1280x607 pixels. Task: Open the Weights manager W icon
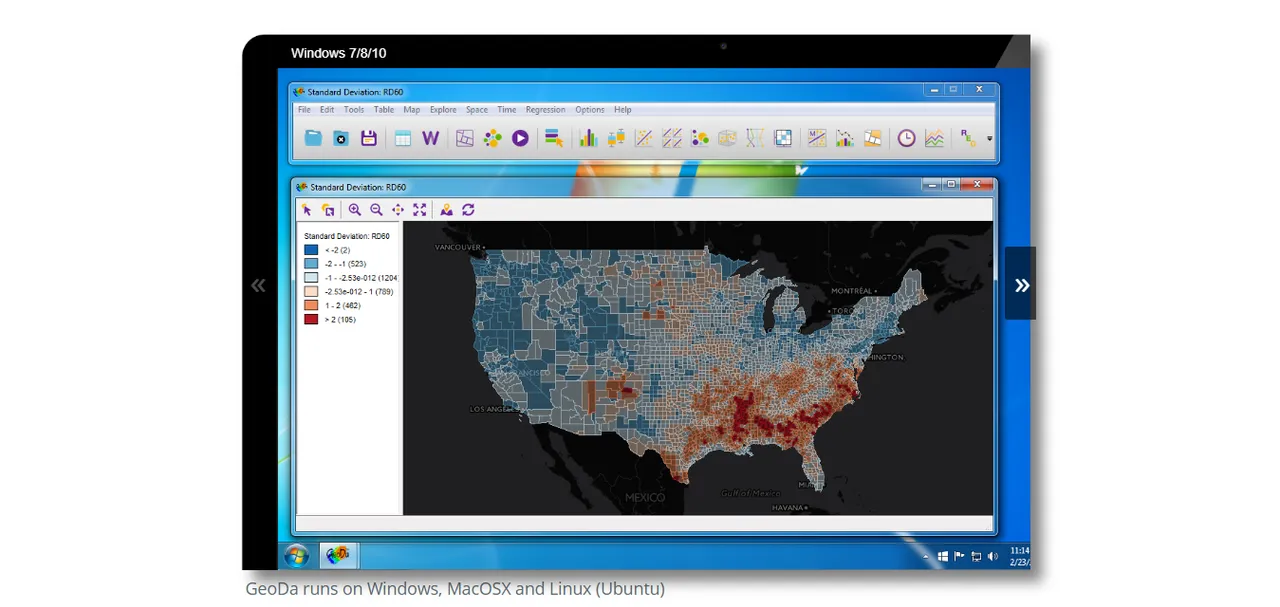pos(431,139)
